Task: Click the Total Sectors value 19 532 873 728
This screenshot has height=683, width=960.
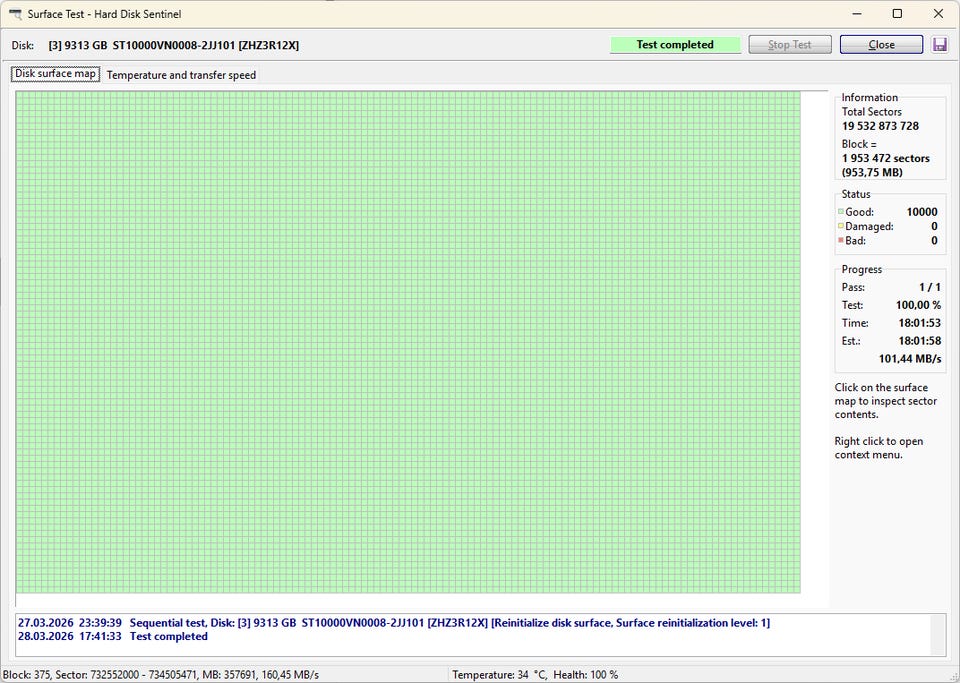Action: tap(880, 126)
